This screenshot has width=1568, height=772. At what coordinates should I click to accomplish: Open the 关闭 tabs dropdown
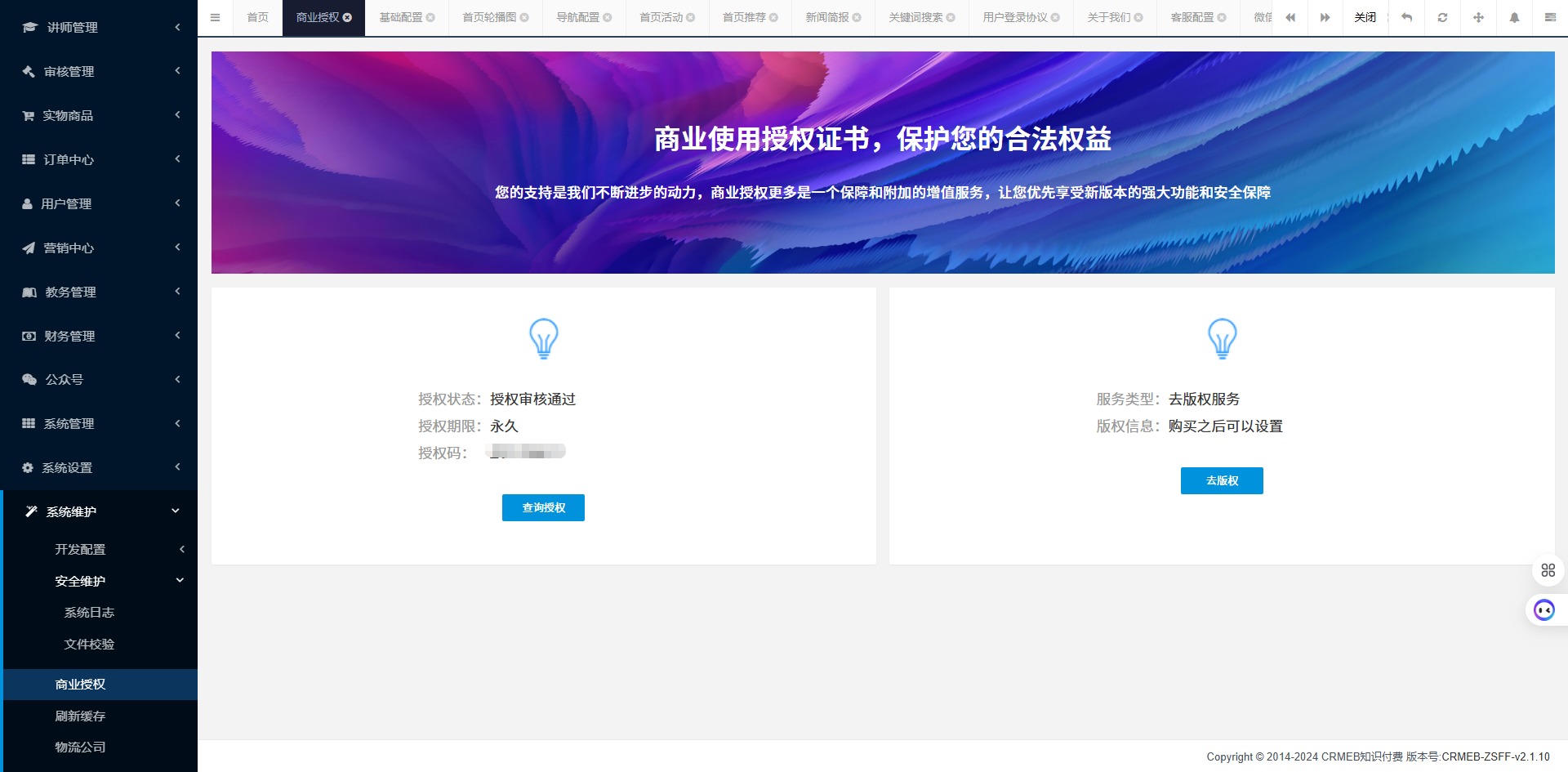(x=1365, y=17)
